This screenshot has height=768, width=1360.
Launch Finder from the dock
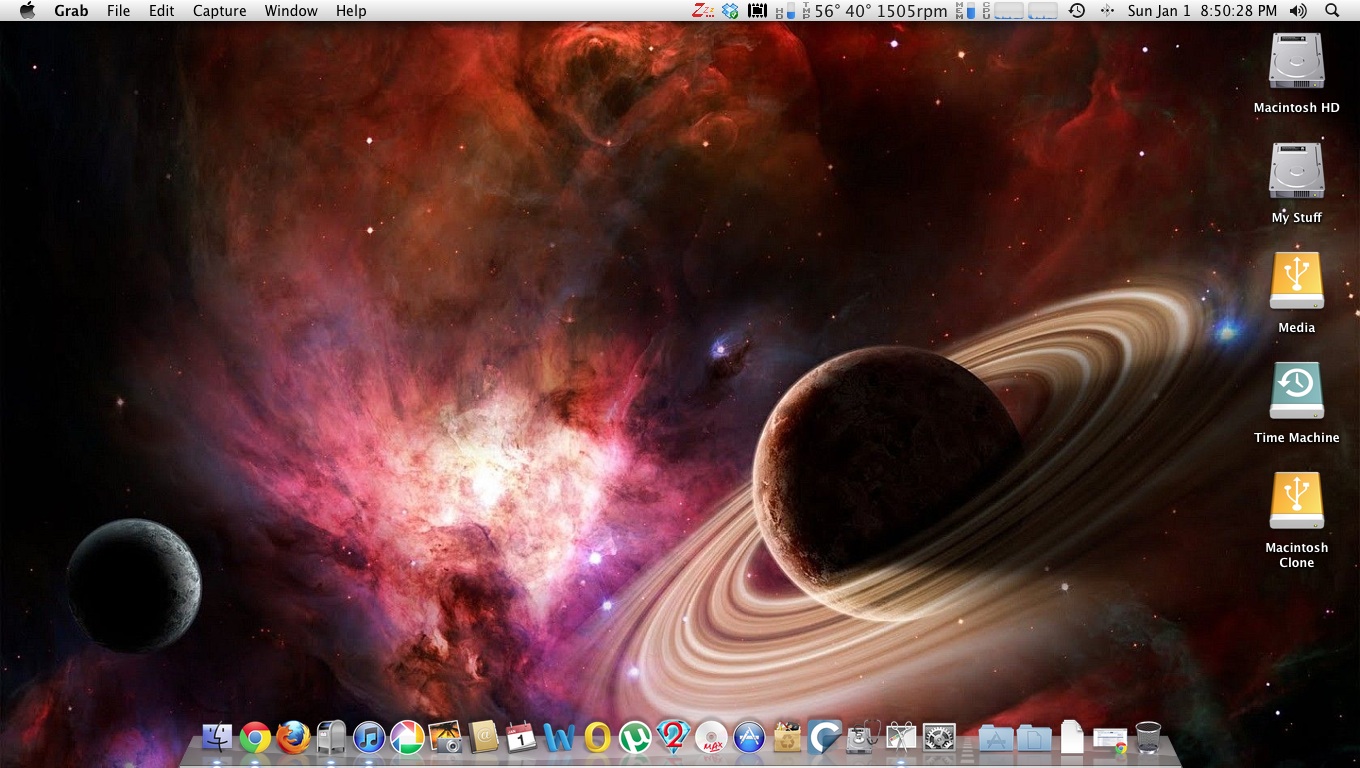point(217,738)
